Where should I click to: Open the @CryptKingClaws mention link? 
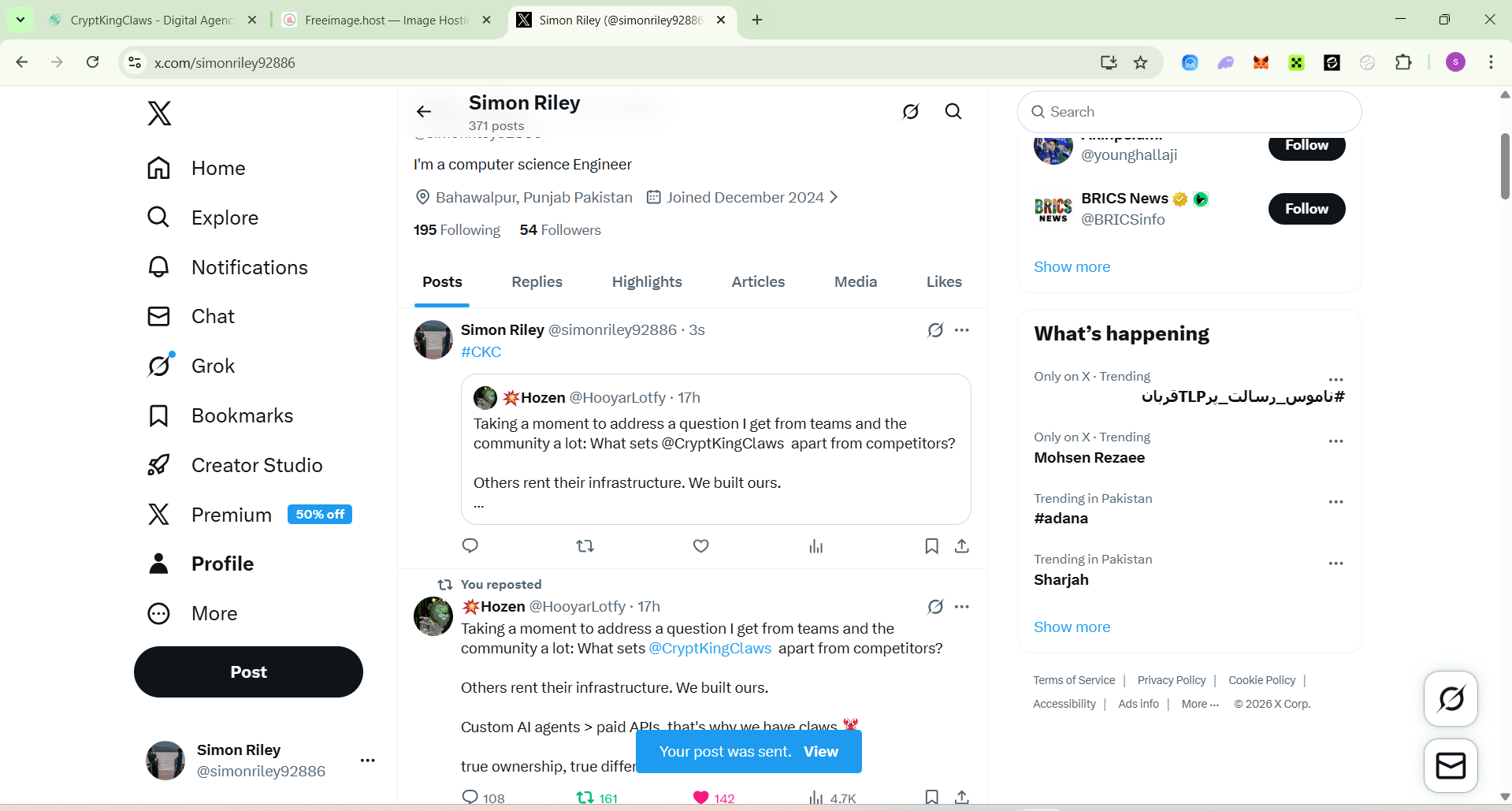710,649
